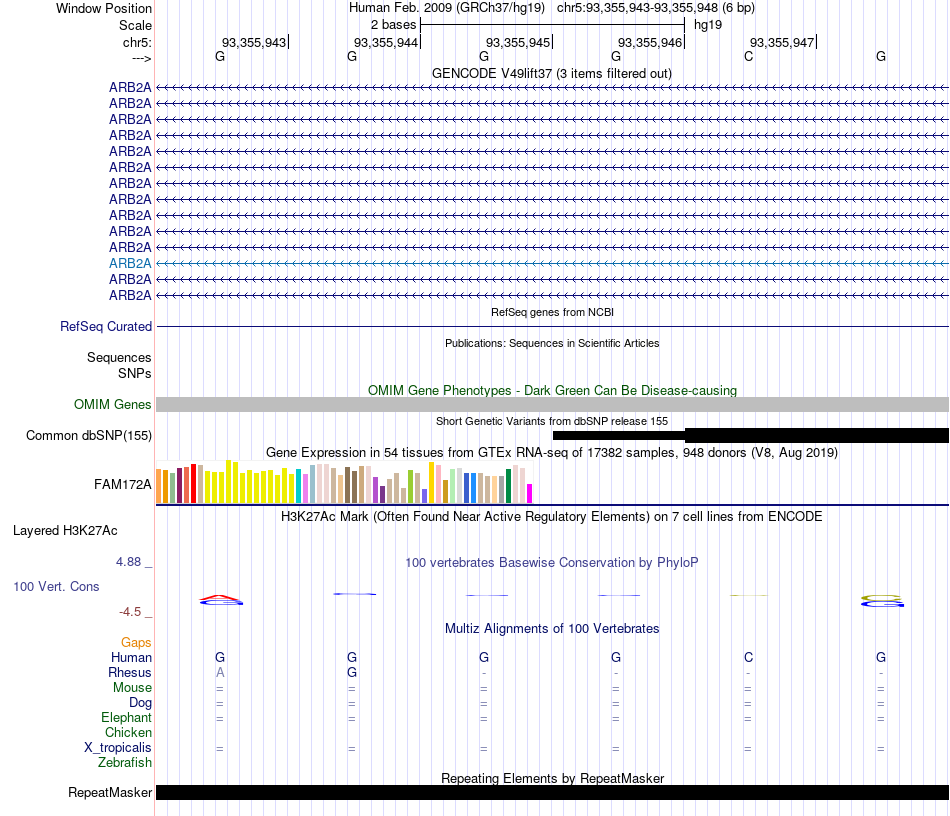Select the Window Position label

tap(104, 8)
